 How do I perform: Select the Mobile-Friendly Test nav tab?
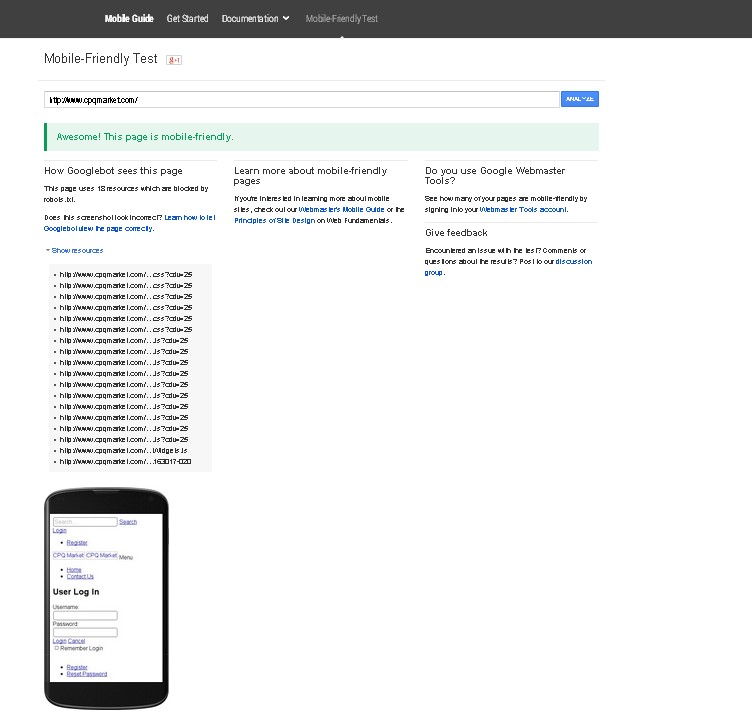[341, 19]
